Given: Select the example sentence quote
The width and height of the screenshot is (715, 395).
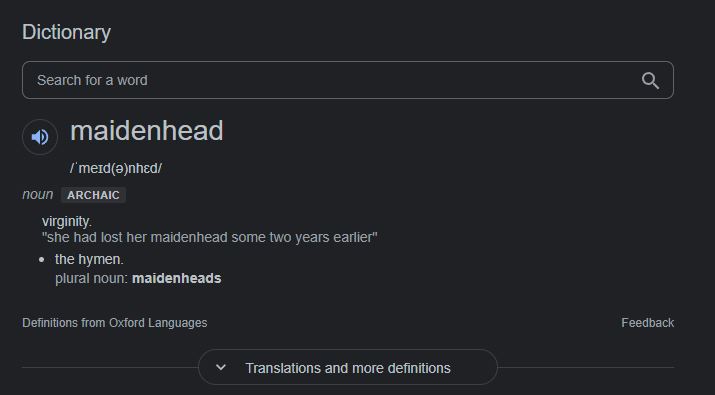Looking at the screenshot, I should 210,237.
